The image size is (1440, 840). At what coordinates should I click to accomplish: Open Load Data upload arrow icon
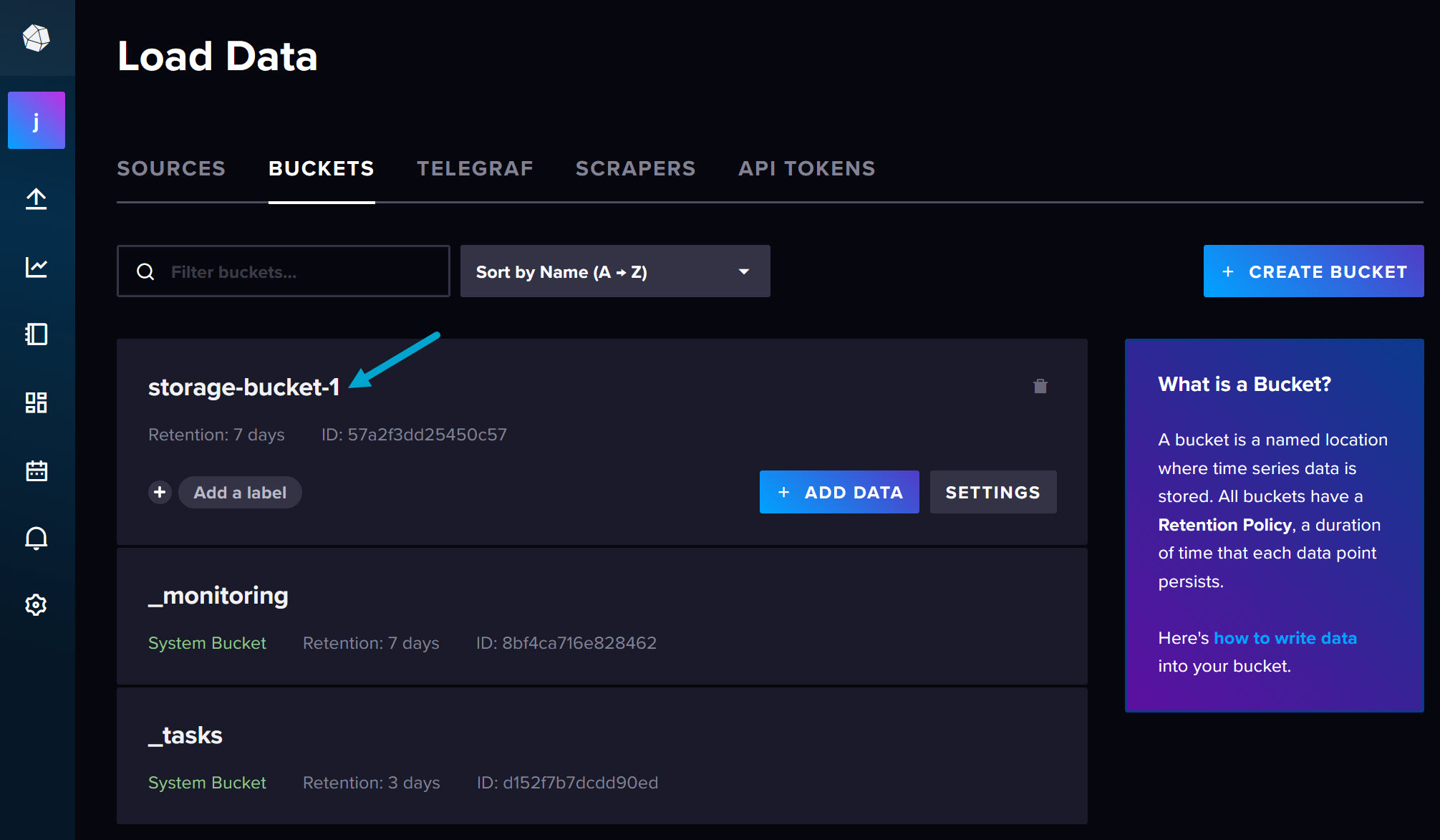[37, 198]
